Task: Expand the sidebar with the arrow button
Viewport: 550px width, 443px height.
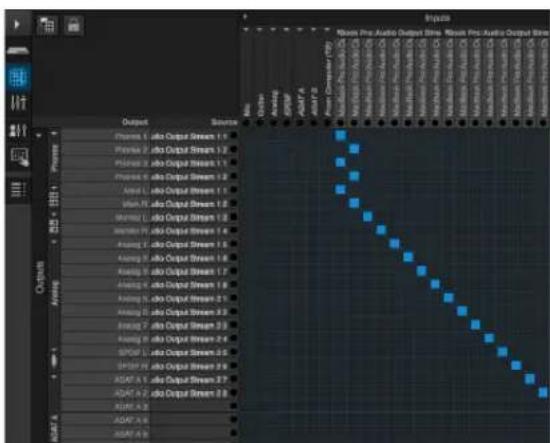Action: [16, 25]
